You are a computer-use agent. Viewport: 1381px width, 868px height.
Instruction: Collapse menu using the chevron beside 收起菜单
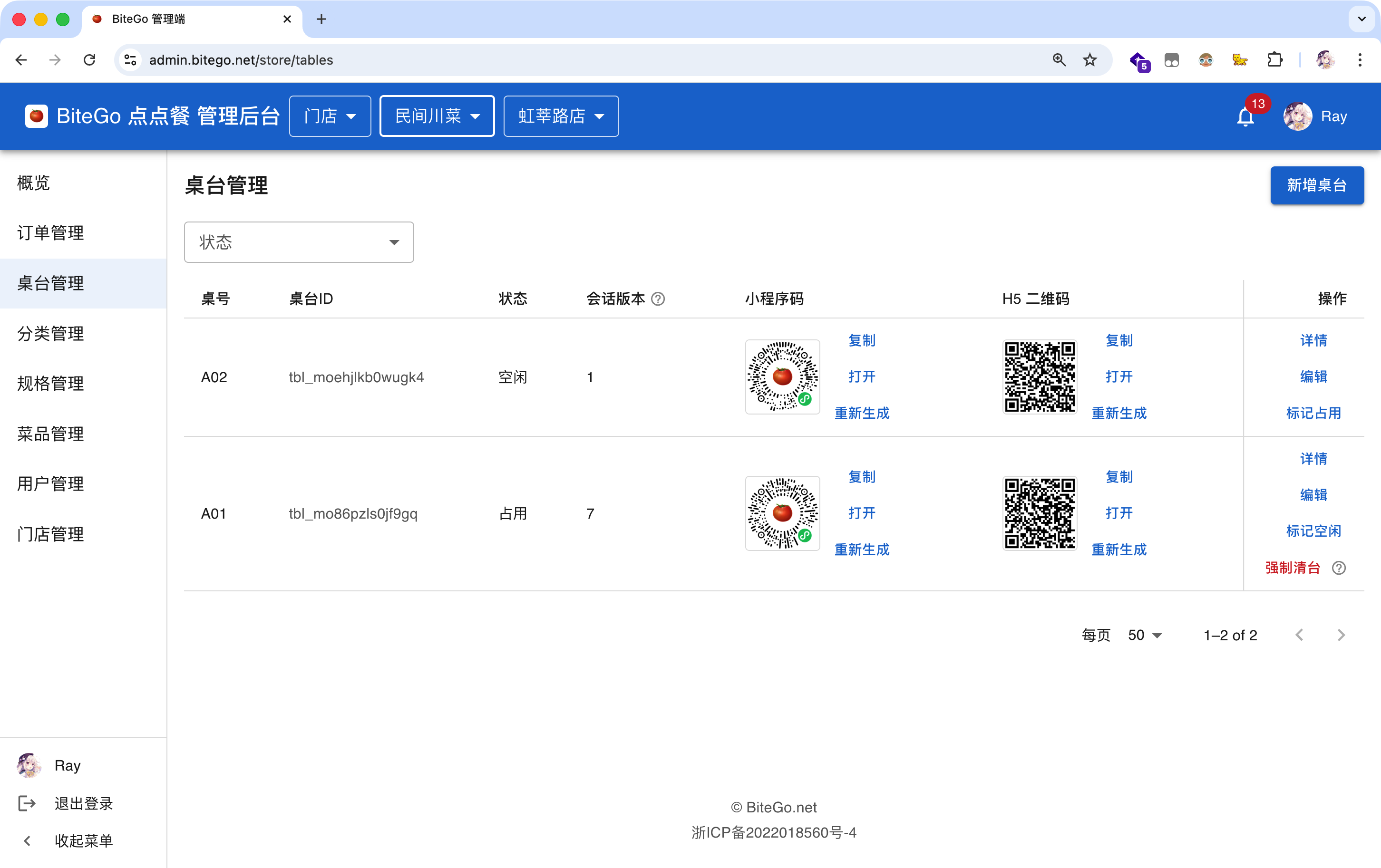27,840
